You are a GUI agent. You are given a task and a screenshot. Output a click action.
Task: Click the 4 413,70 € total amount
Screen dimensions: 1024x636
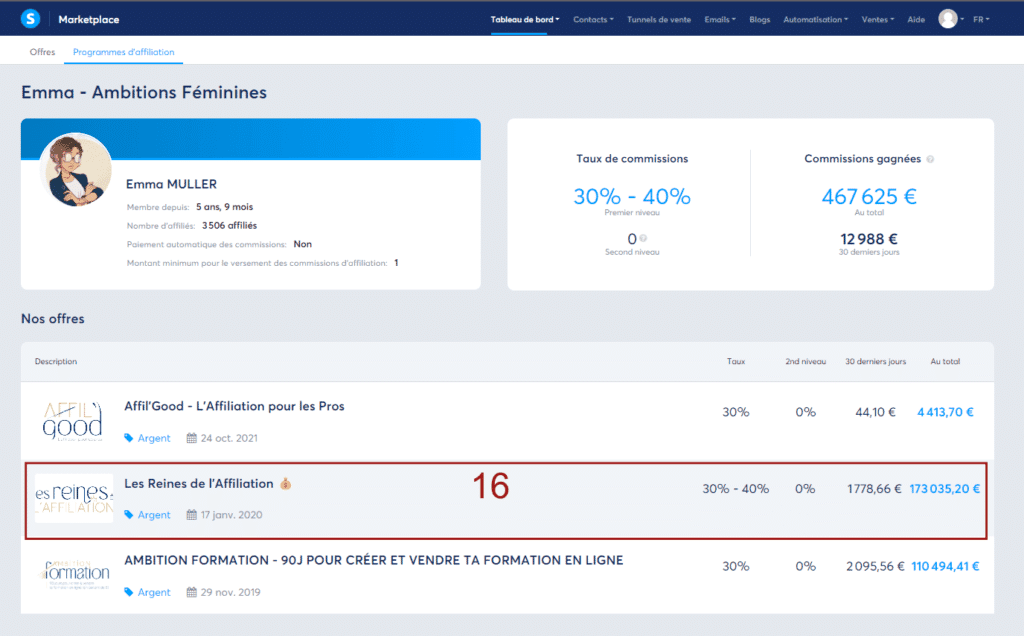point(945,412)
